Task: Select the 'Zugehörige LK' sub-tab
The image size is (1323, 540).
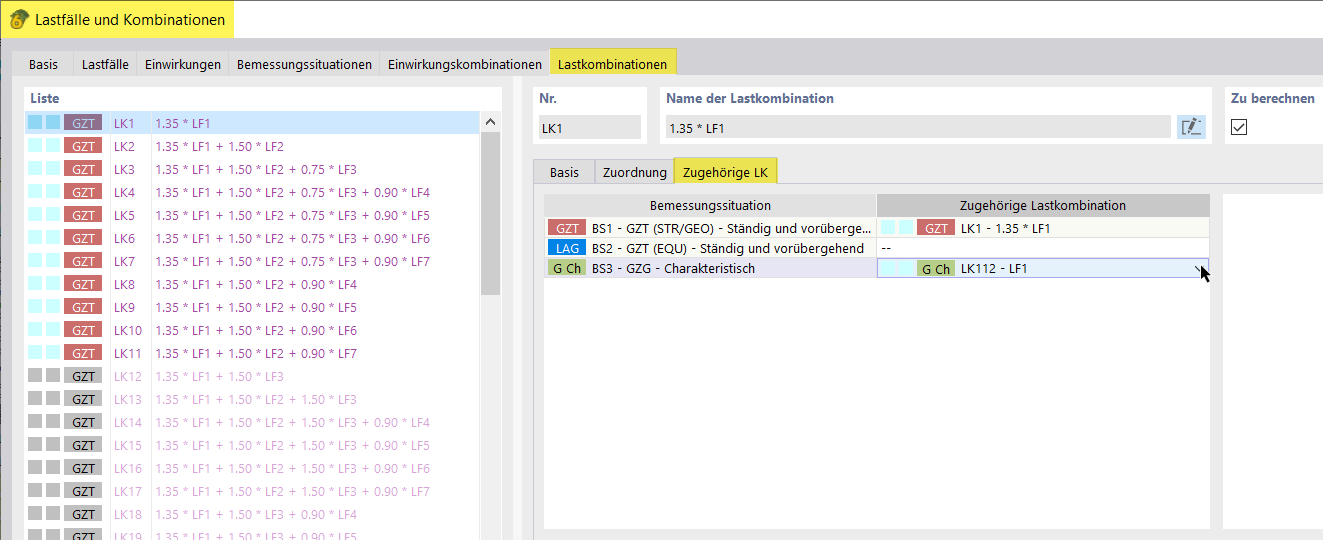Action: point(726,171)
